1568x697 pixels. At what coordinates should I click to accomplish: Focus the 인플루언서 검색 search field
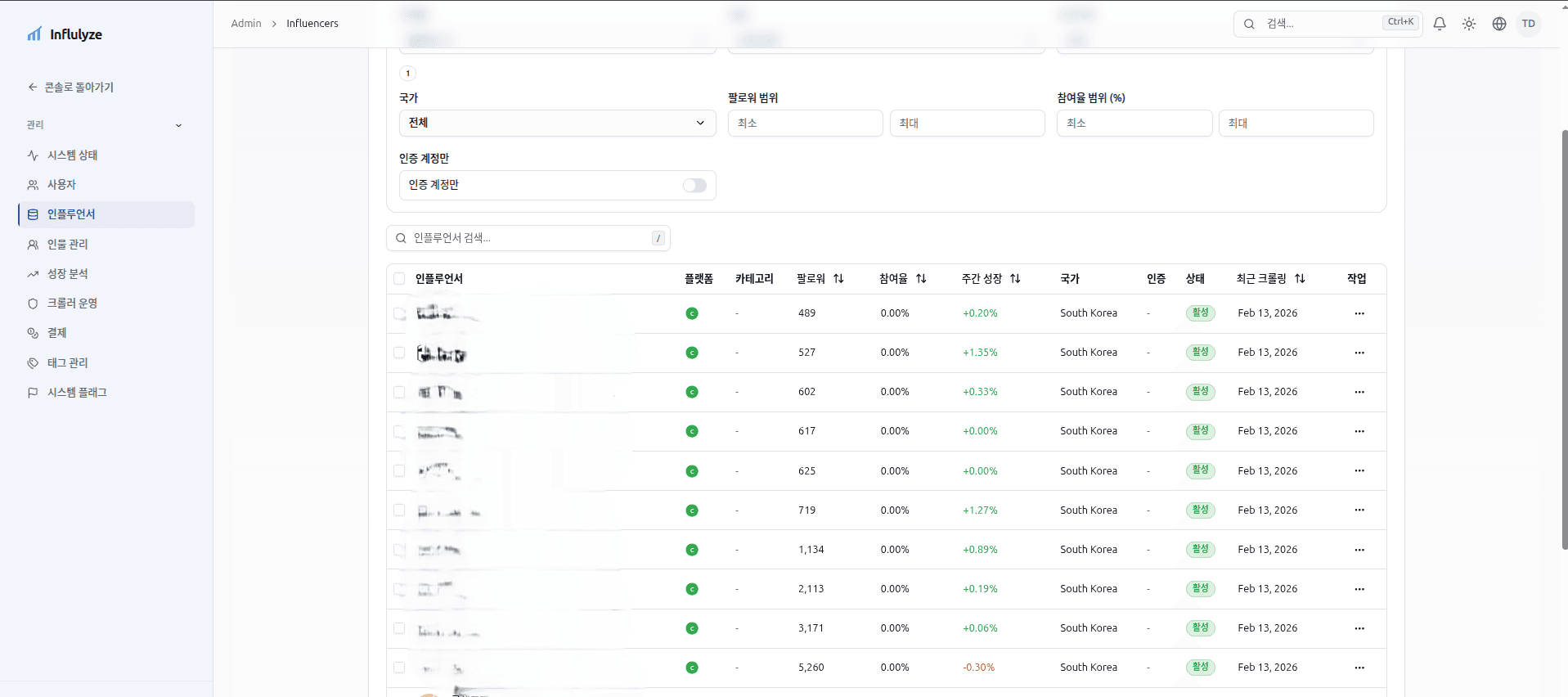tap(528, 238)
